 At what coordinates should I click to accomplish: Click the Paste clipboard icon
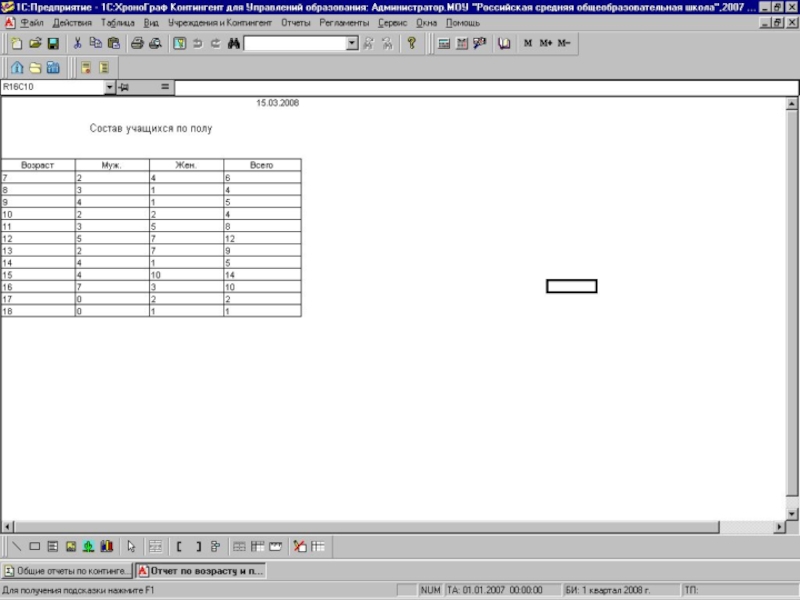tap(114, 44)
